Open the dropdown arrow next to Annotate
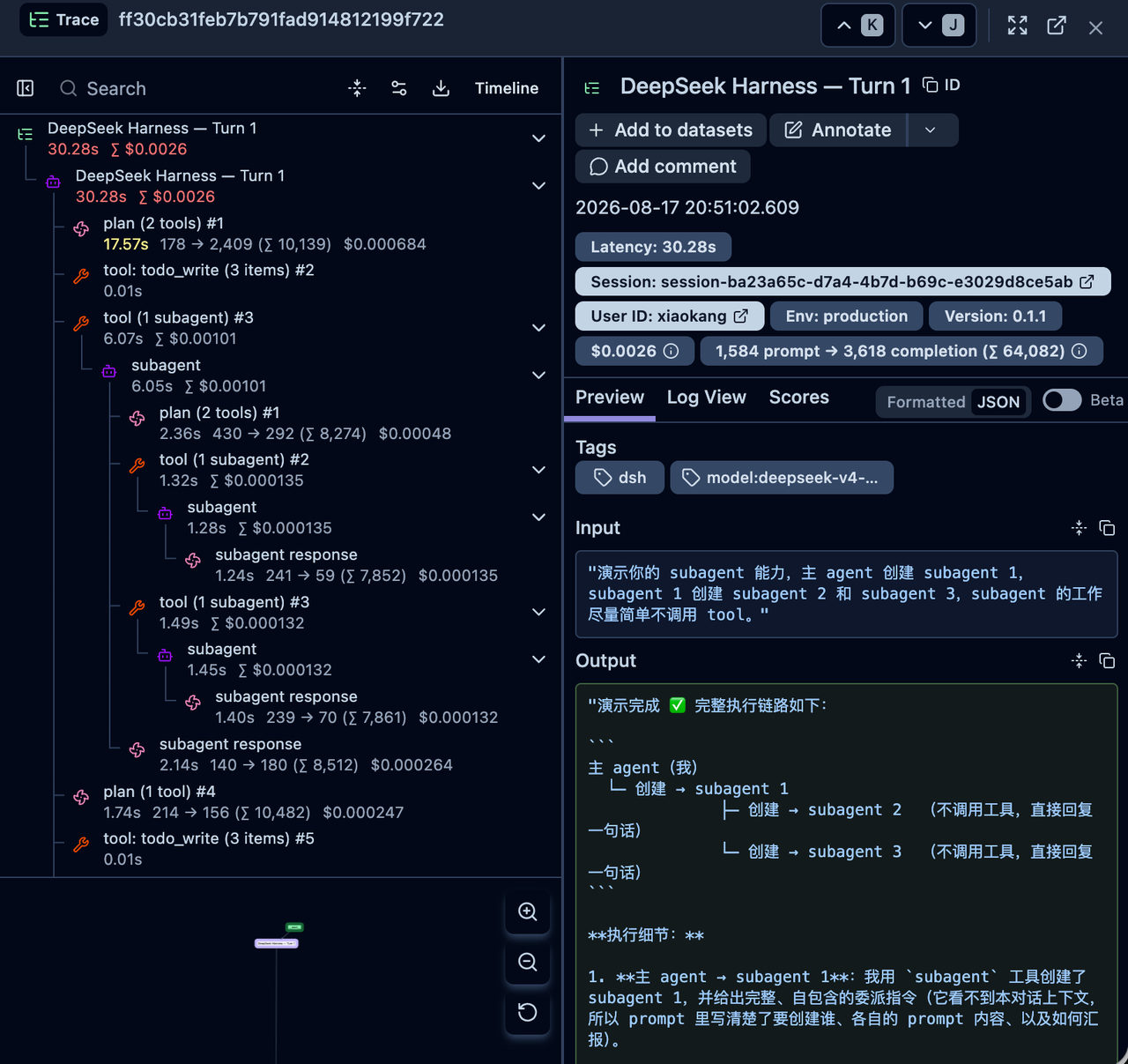The height and width of the screenshot is (1064, 1128). [931, 130]
